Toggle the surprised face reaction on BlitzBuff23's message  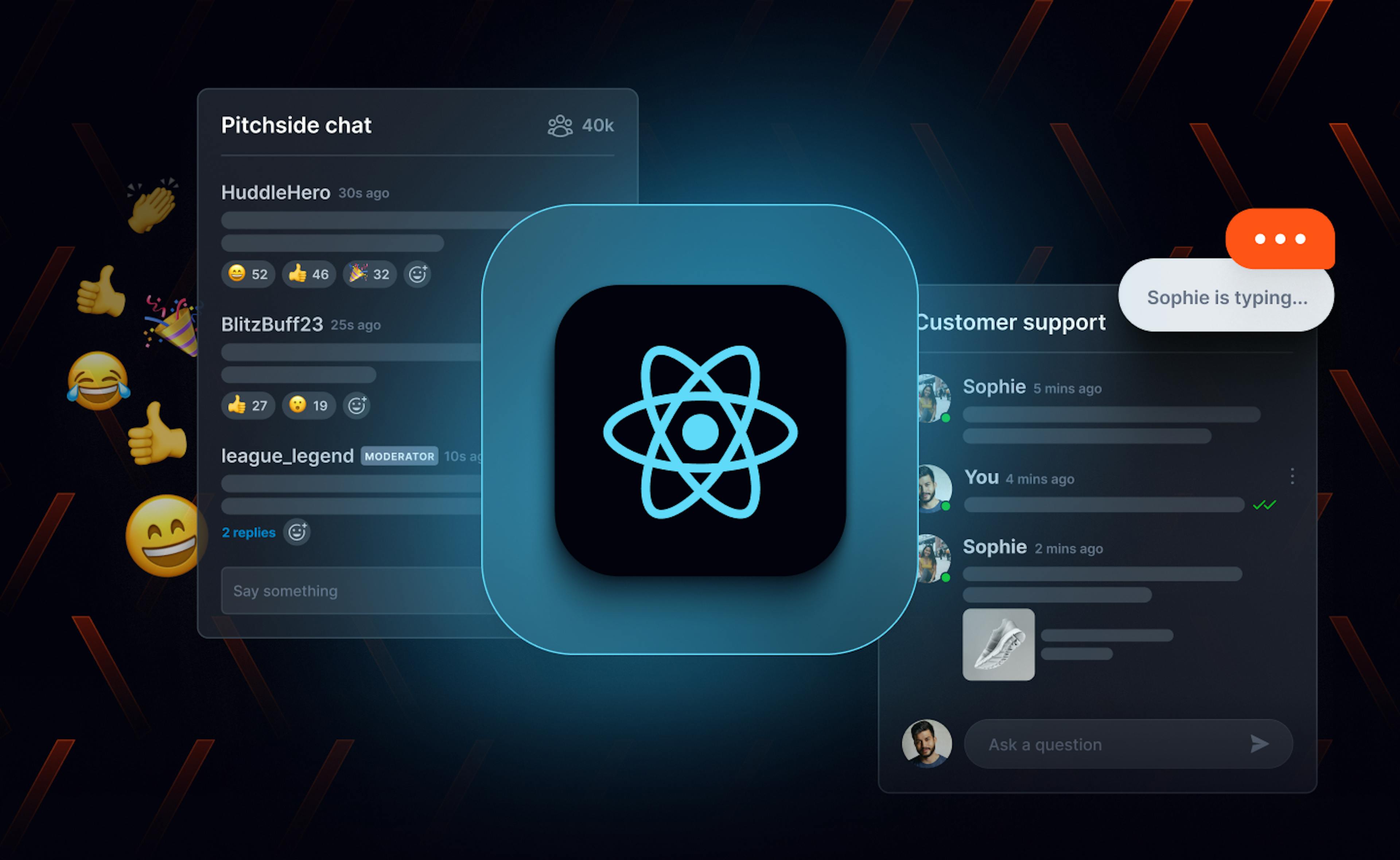(308, 406)
